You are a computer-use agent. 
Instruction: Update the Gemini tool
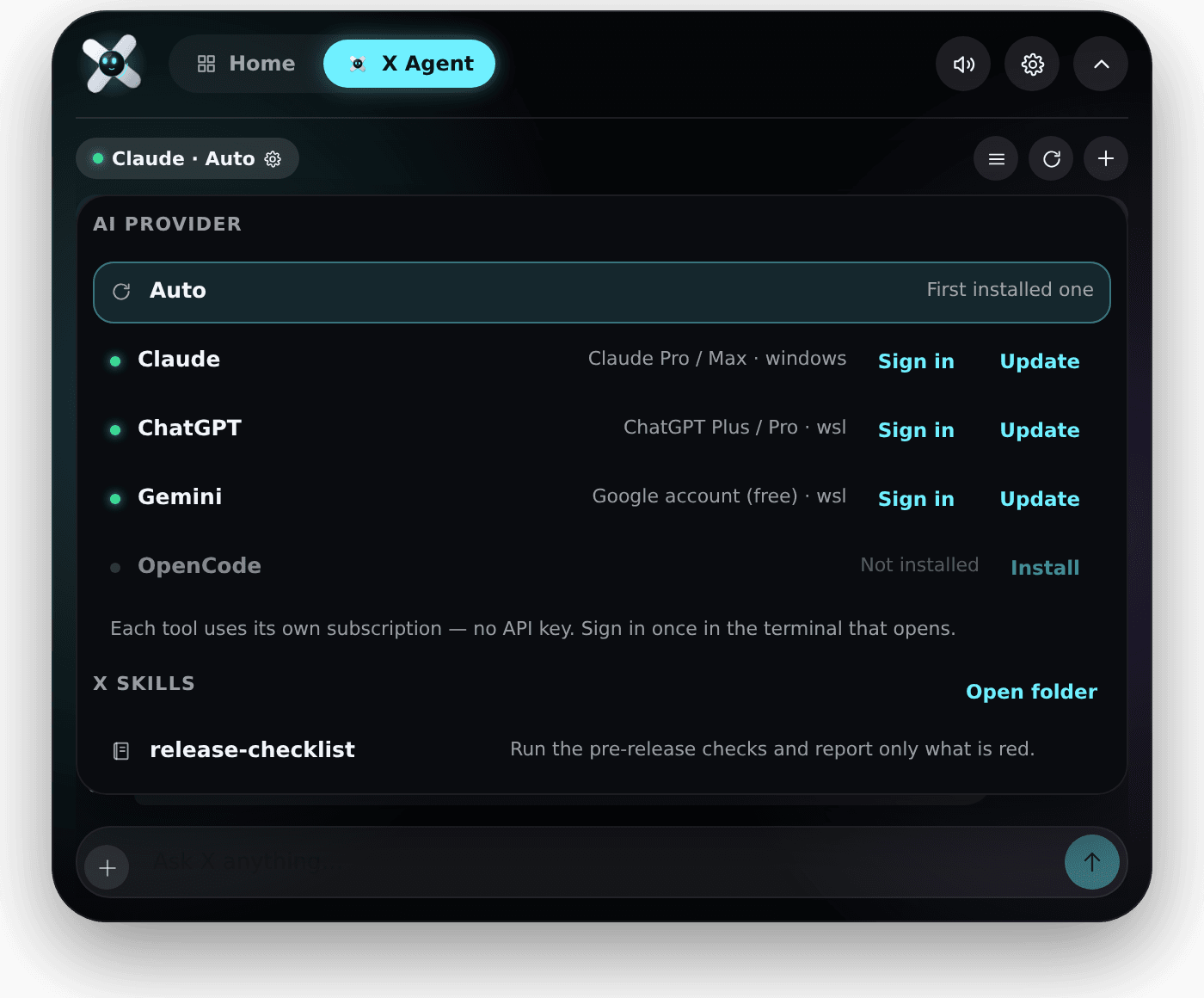click(1040, 499)
